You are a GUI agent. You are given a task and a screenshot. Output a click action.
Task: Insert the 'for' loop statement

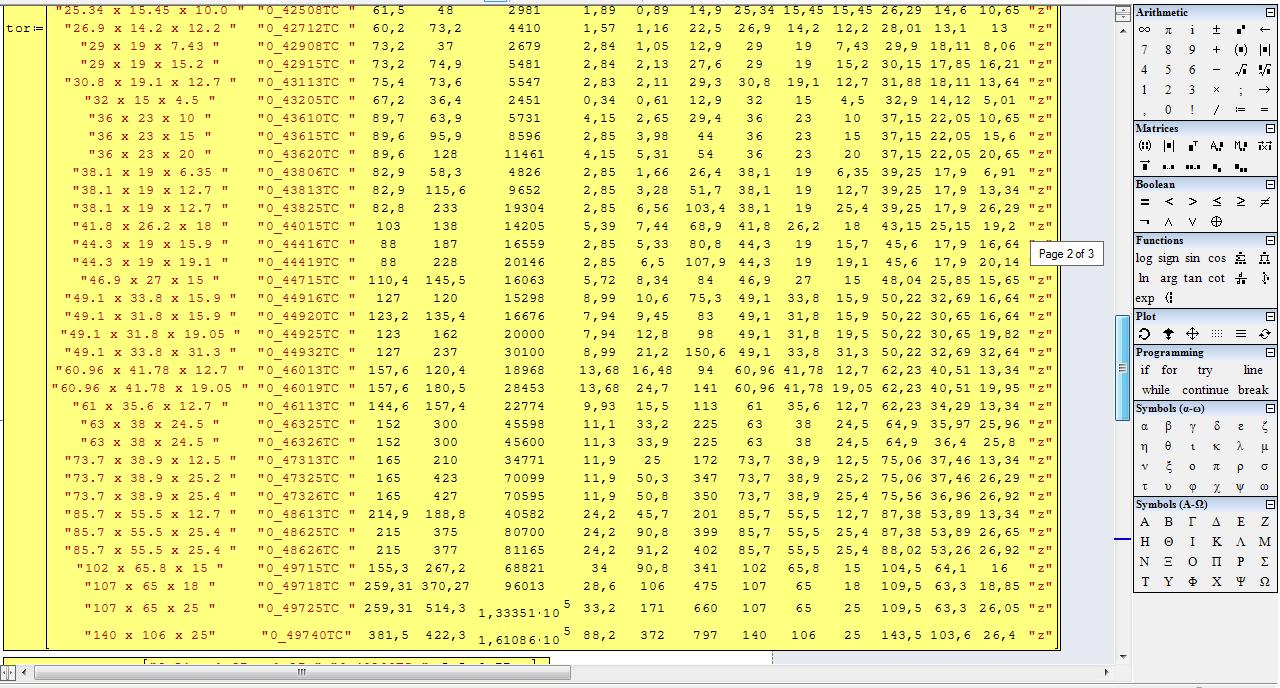click(1169, 370)
